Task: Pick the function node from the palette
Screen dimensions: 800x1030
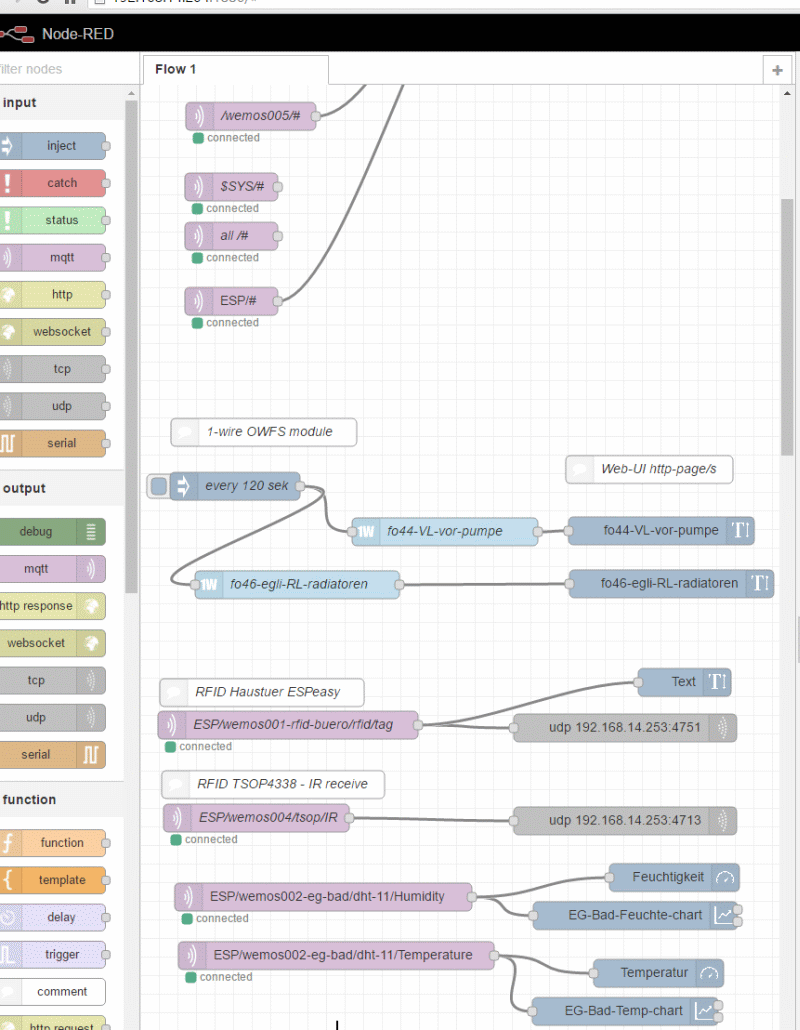Action: [x=53, y=843]
